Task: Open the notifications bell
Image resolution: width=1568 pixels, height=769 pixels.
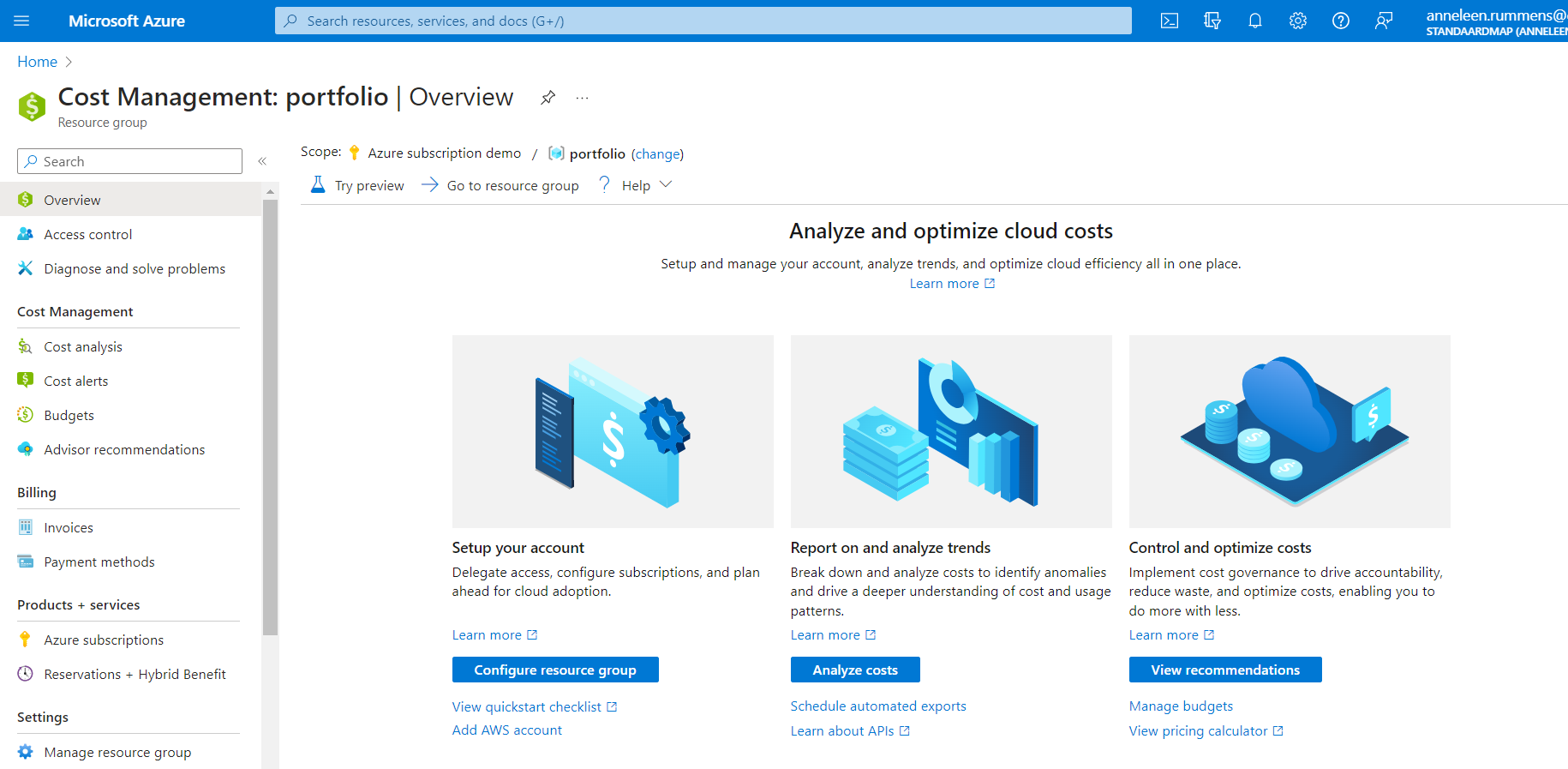Action: (x=1255, y=21)
